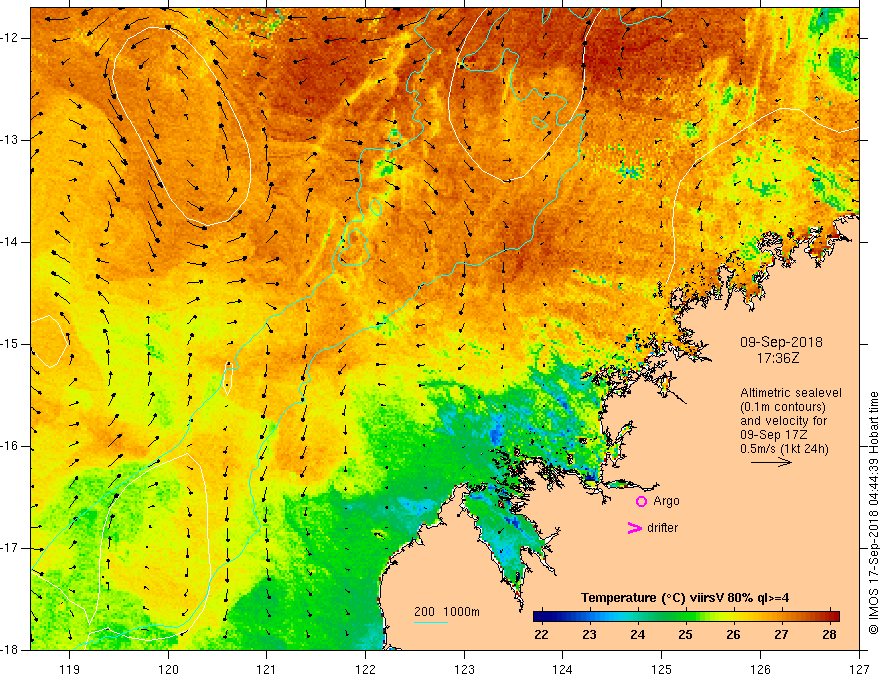Click longitude axis label 125

tap(662, 669)
